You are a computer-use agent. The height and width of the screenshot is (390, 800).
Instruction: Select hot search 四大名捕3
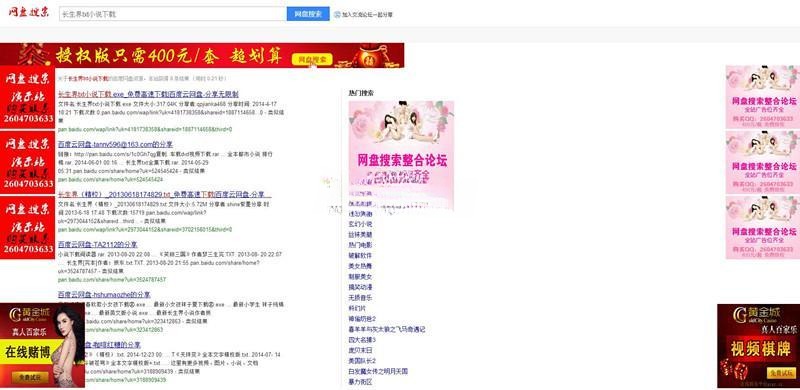362,339
